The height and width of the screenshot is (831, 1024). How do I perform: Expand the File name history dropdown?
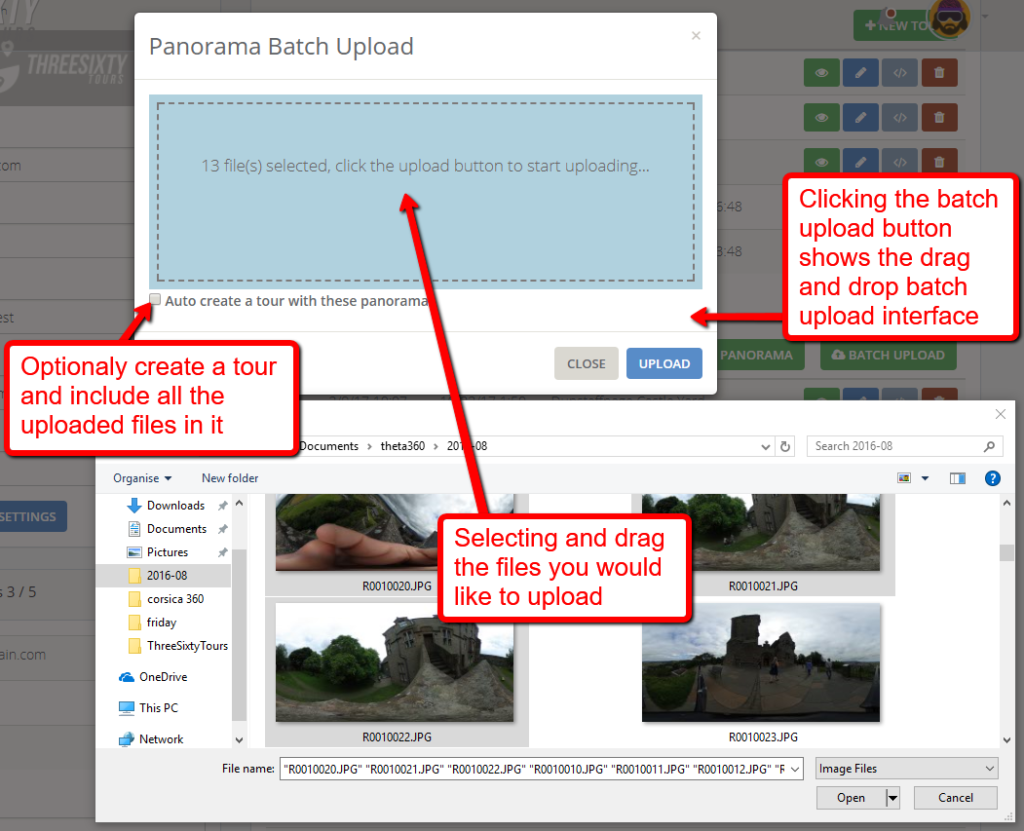(x=795, y=769)
